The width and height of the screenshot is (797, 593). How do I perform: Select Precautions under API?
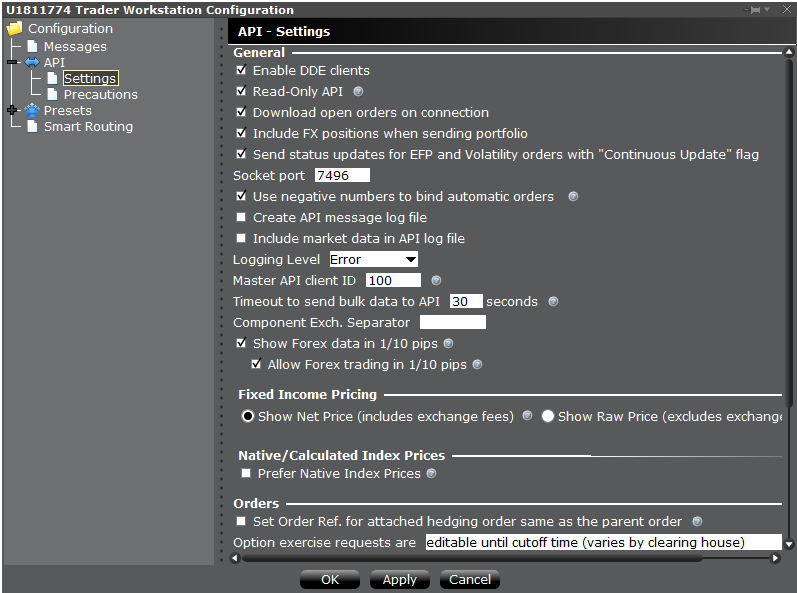[101, 95]
